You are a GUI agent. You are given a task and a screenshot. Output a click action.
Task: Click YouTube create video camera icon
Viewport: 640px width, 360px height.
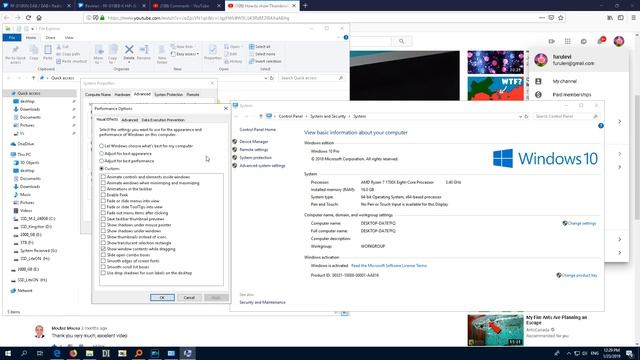click(551, 41)
